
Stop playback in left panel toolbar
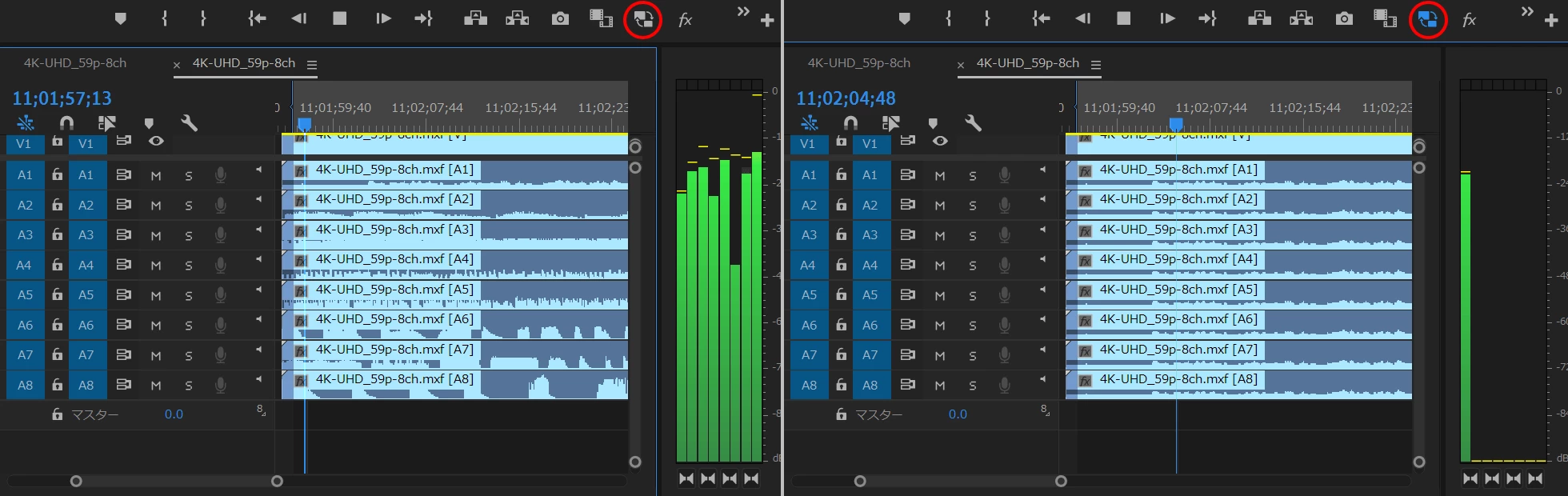tap(340, 18)
